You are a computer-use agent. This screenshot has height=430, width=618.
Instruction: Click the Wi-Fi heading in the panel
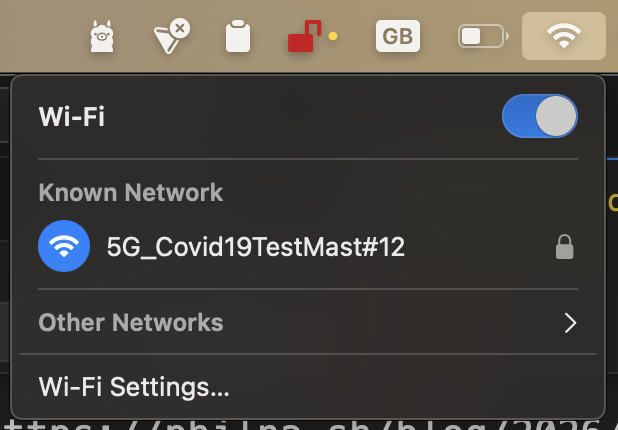[x=72, y=117]
